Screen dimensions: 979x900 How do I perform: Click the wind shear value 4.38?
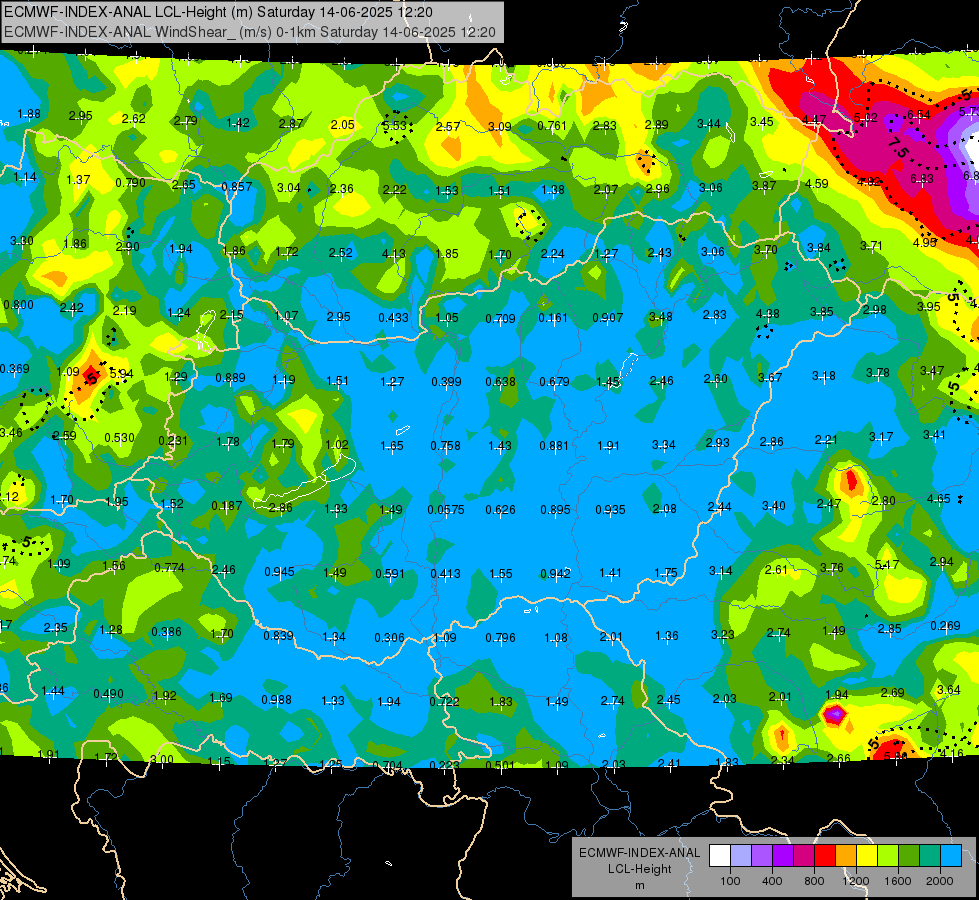(x=767, y=314)
